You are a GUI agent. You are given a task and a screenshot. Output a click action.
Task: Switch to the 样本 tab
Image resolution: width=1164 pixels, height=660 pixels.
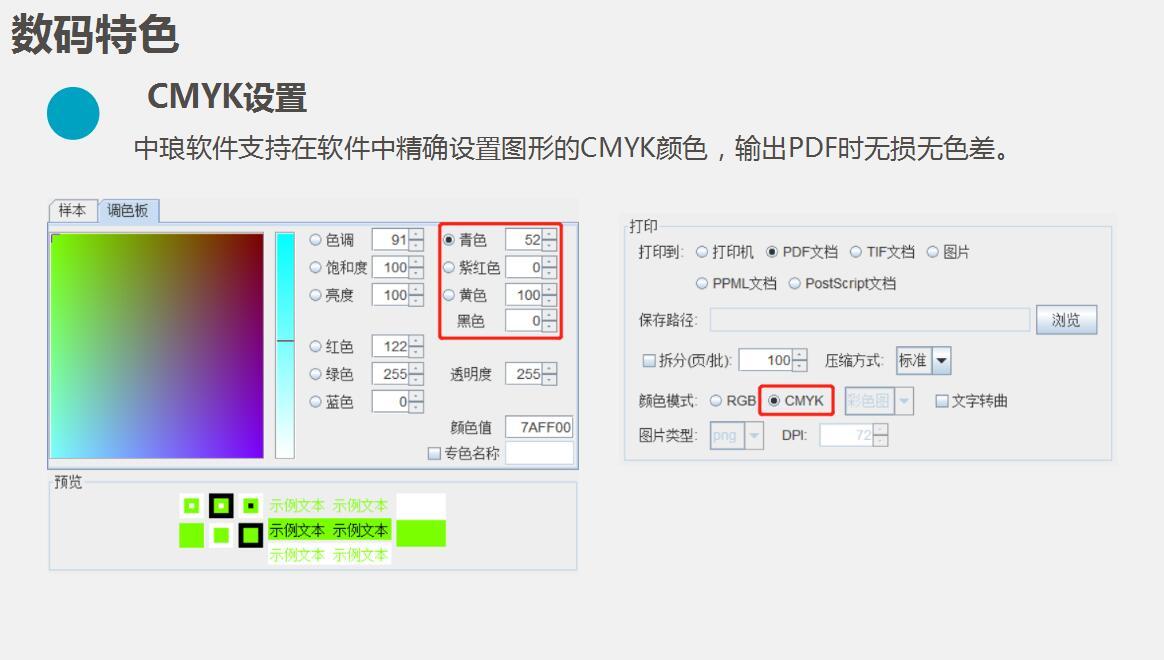72,210
